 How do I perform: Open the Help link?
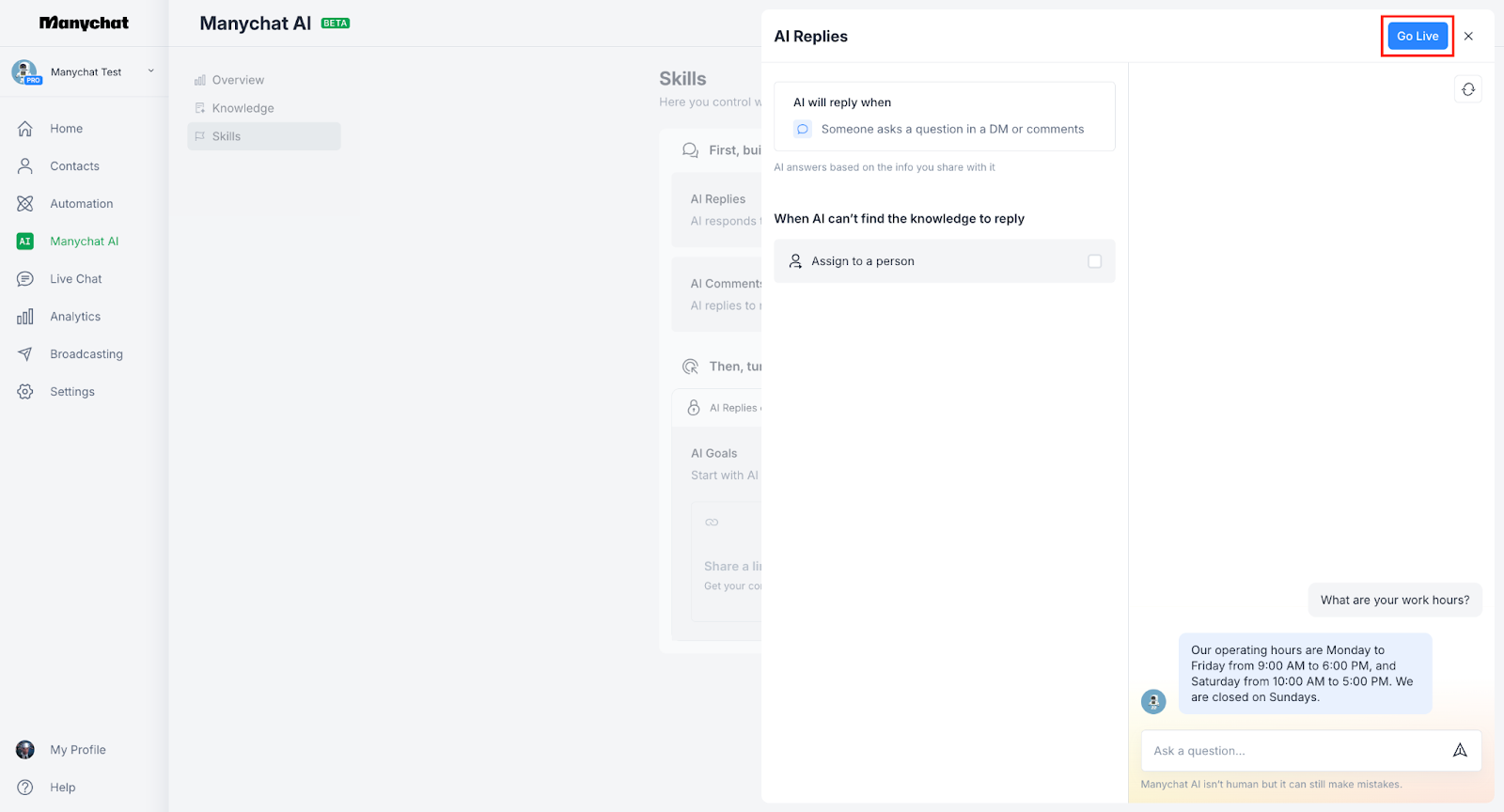click(x=62, y=788)
